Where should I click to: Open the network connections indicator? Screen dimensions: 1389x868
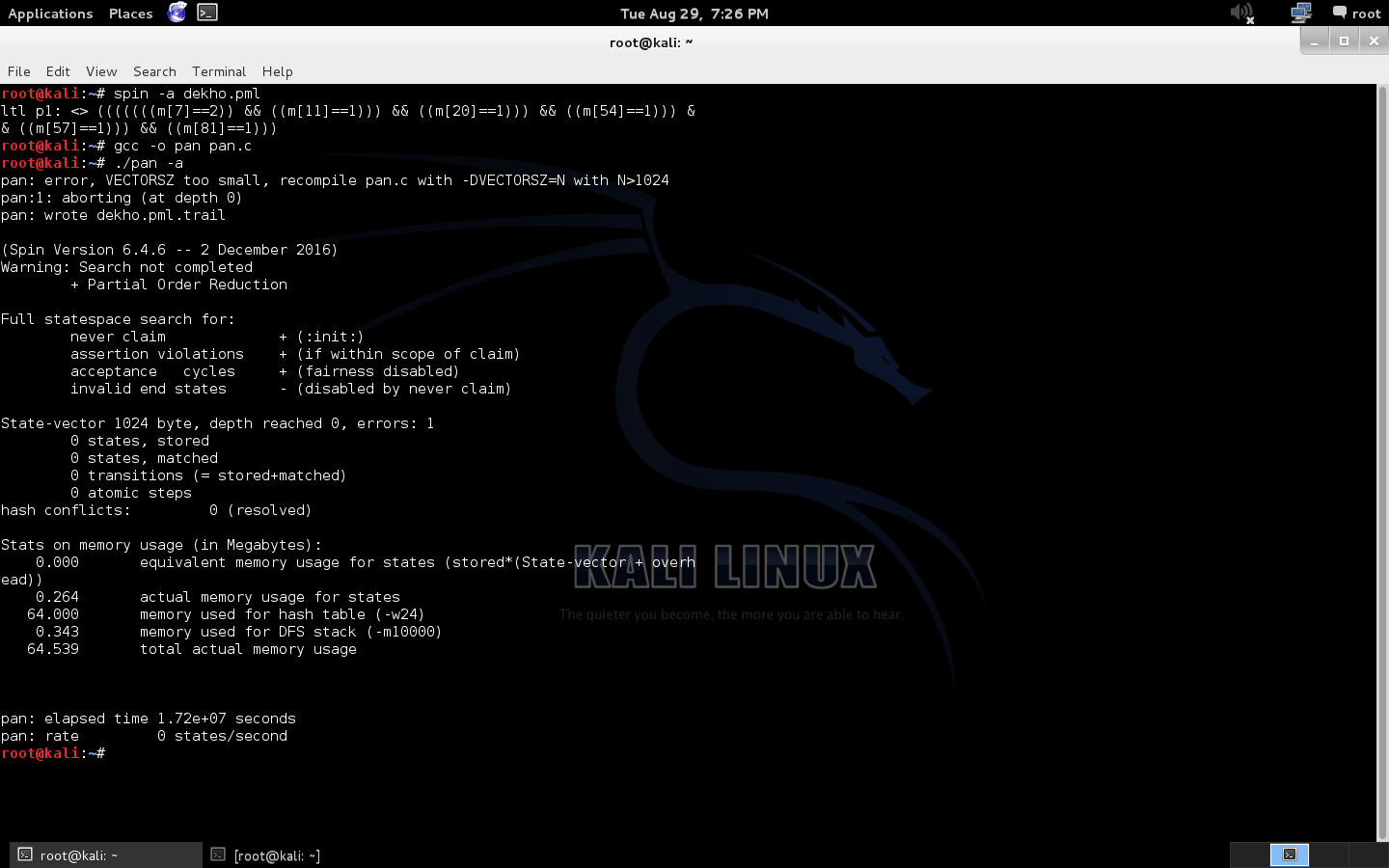point(1300,14)
